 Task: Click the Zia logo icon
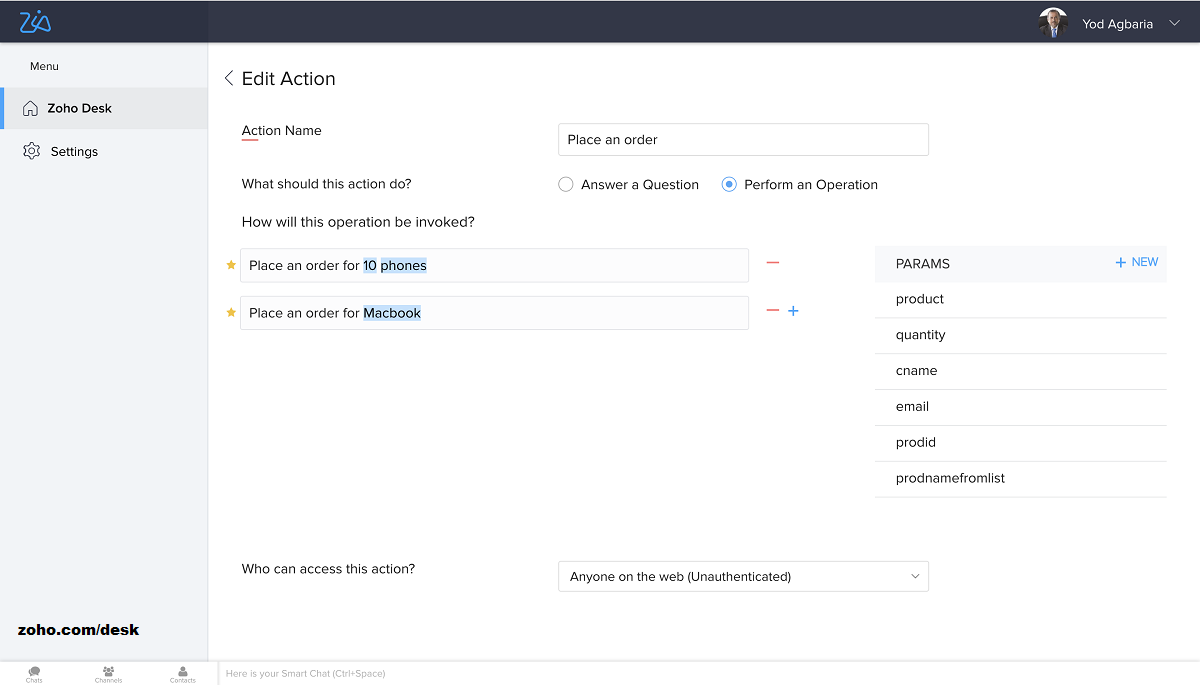(x=35, y=22)
